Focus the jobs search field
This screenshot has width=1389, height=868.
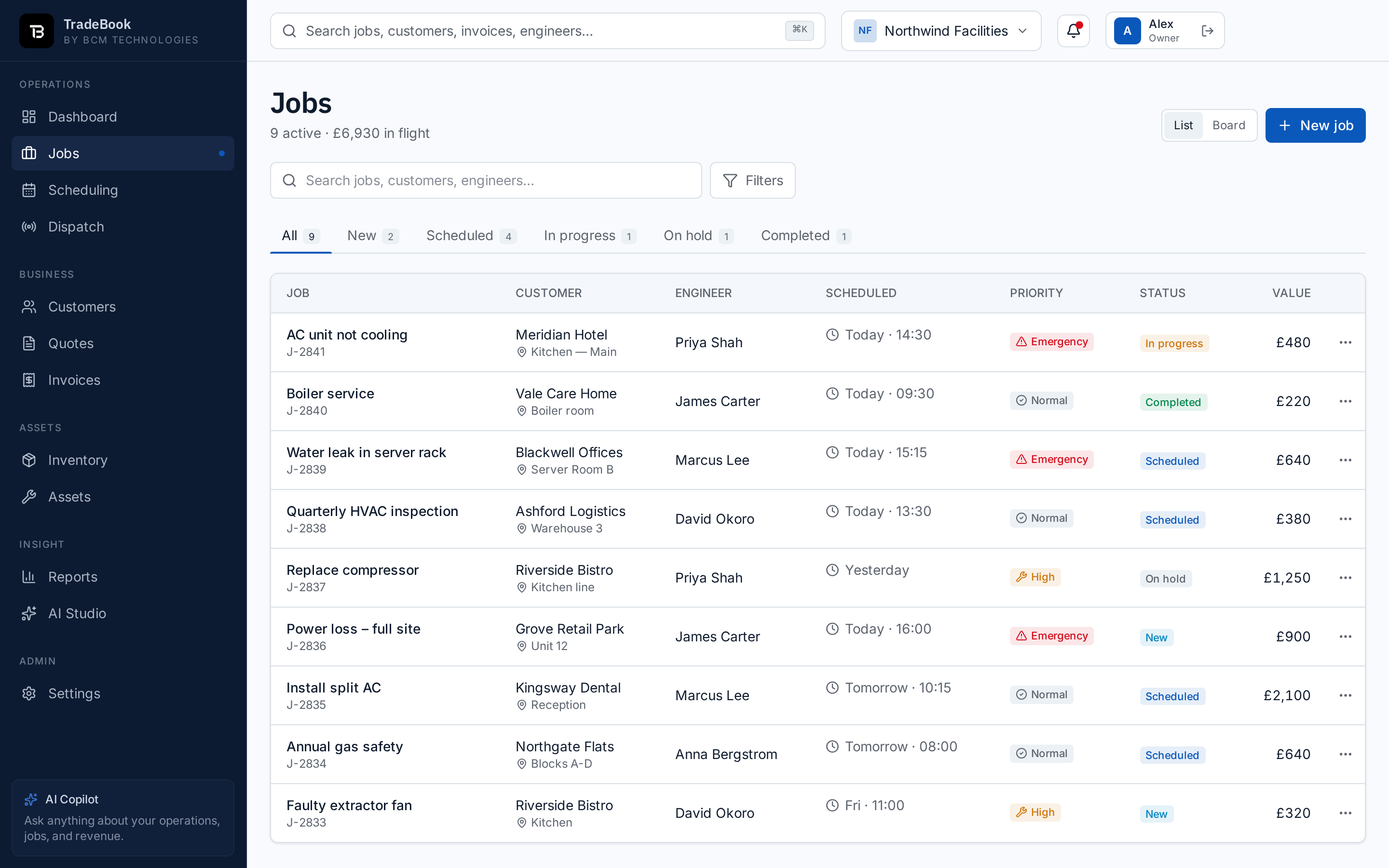pyautogui.click(x=486, y=181)
